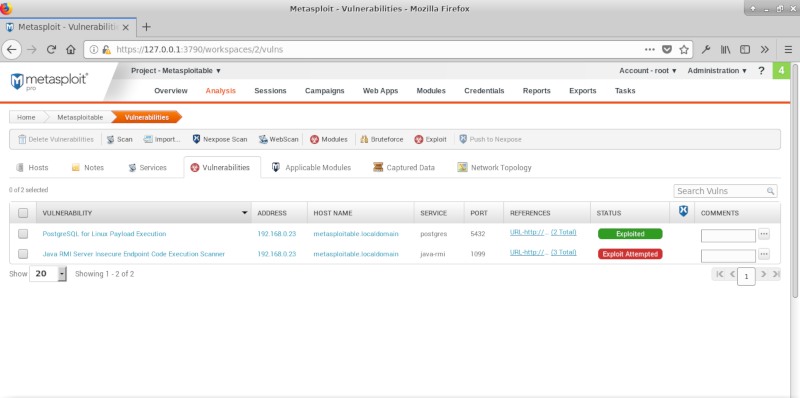800x398 pixels.
Task: Go to browser home page icon
Action: click(x=71, y=49)
